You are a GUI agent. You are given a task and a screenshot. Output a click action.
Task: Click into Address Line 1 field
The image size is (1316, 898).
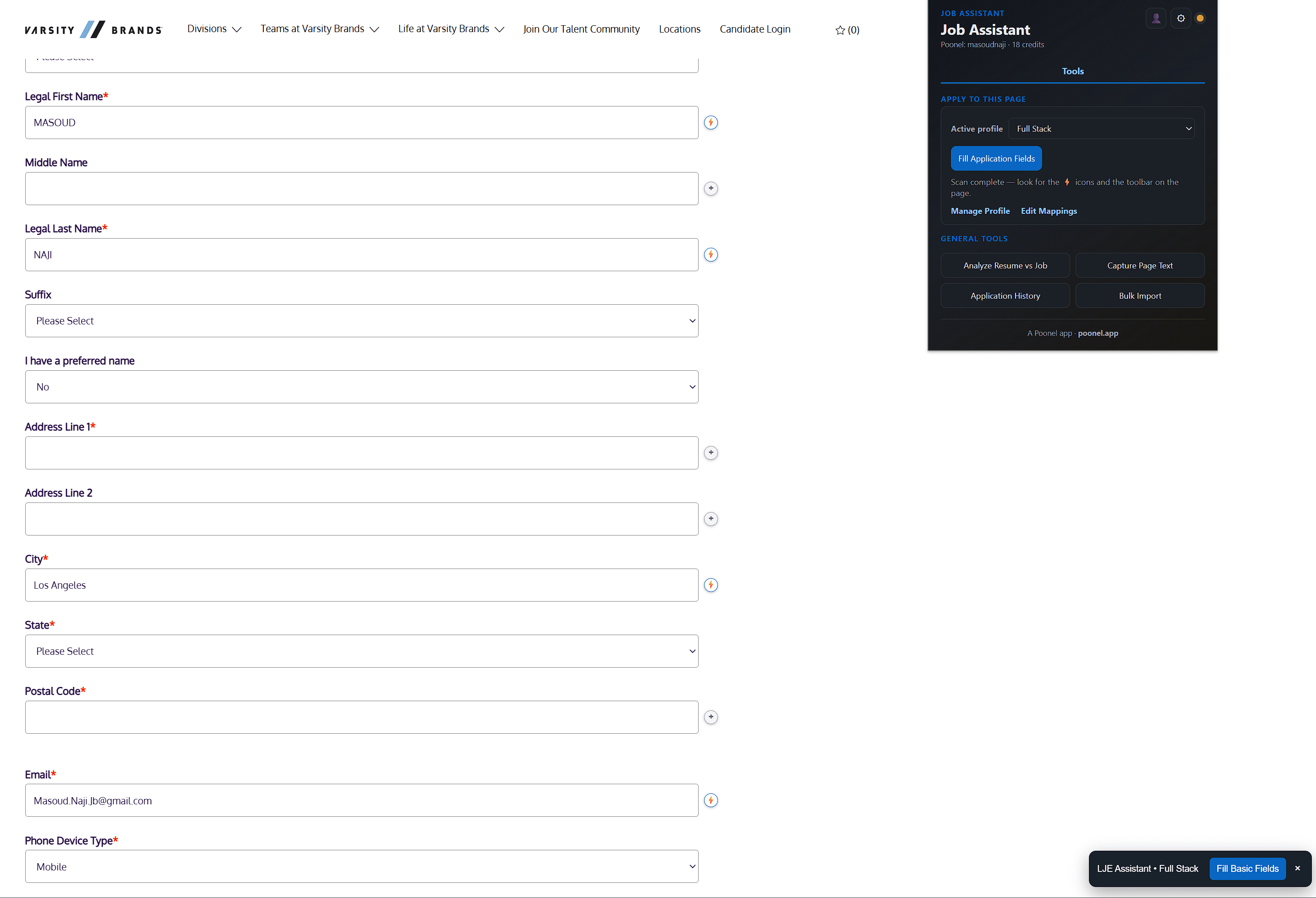click(x=361, y=453)
